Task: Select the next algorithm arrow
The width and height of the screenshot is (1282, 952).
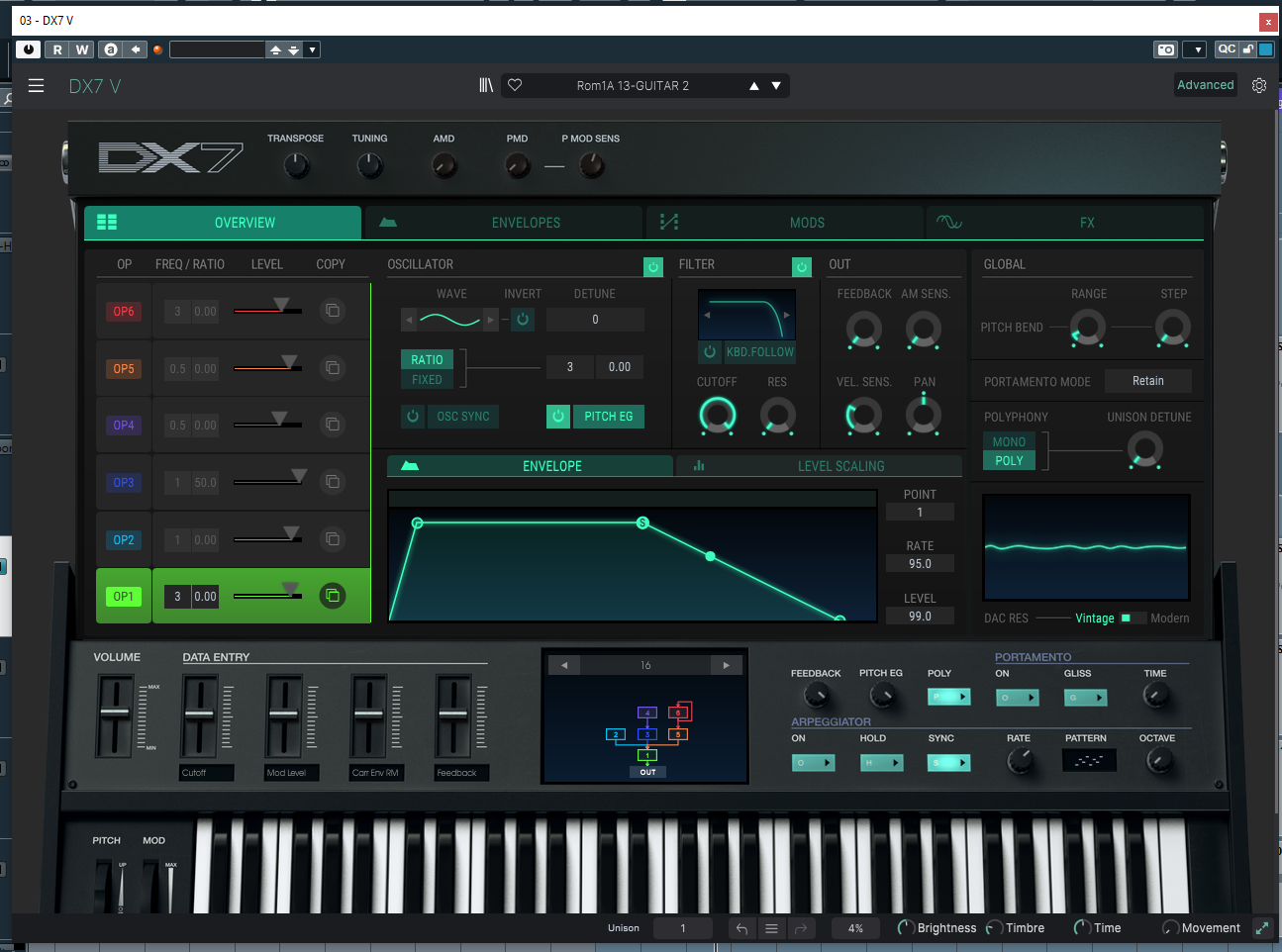Action: click(x=727, y=665)
